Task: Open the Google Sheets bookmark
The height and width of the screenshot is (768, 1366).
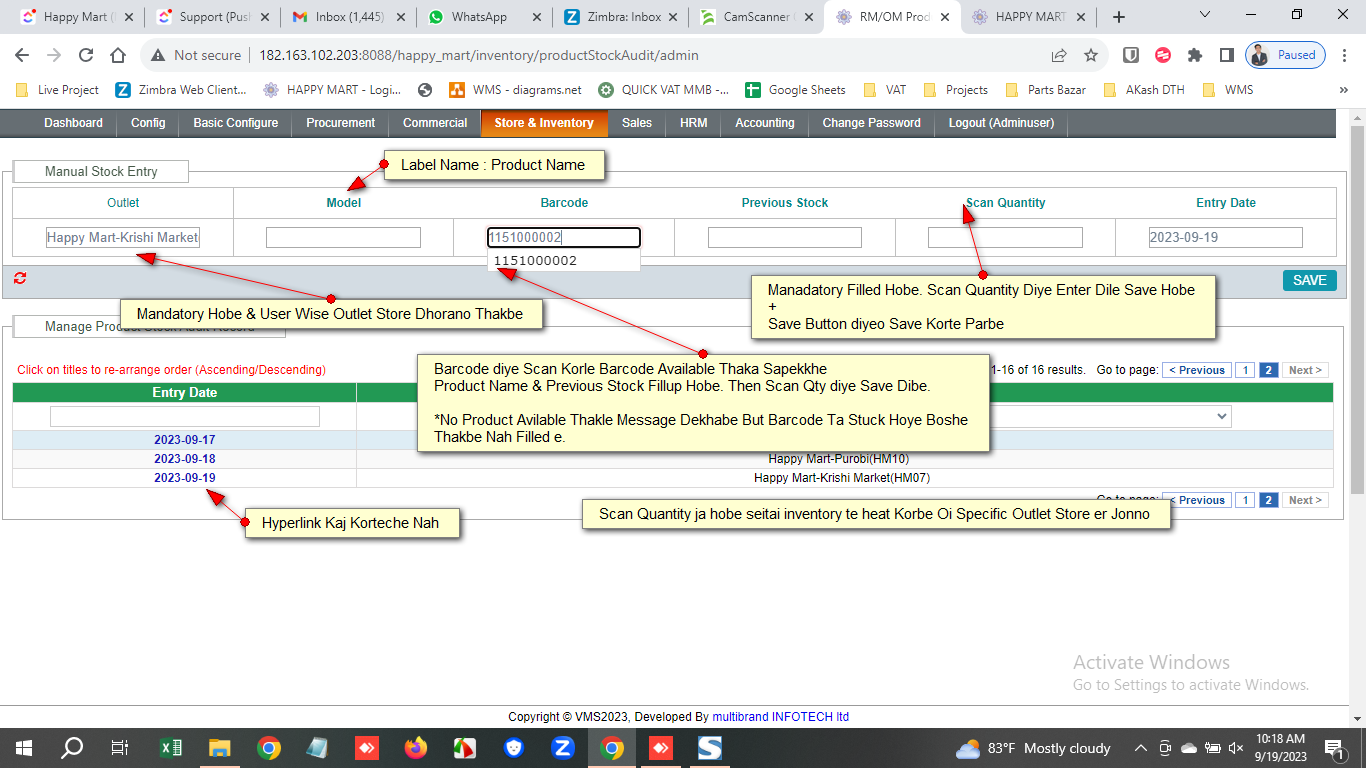Action: tap(796, 90)
